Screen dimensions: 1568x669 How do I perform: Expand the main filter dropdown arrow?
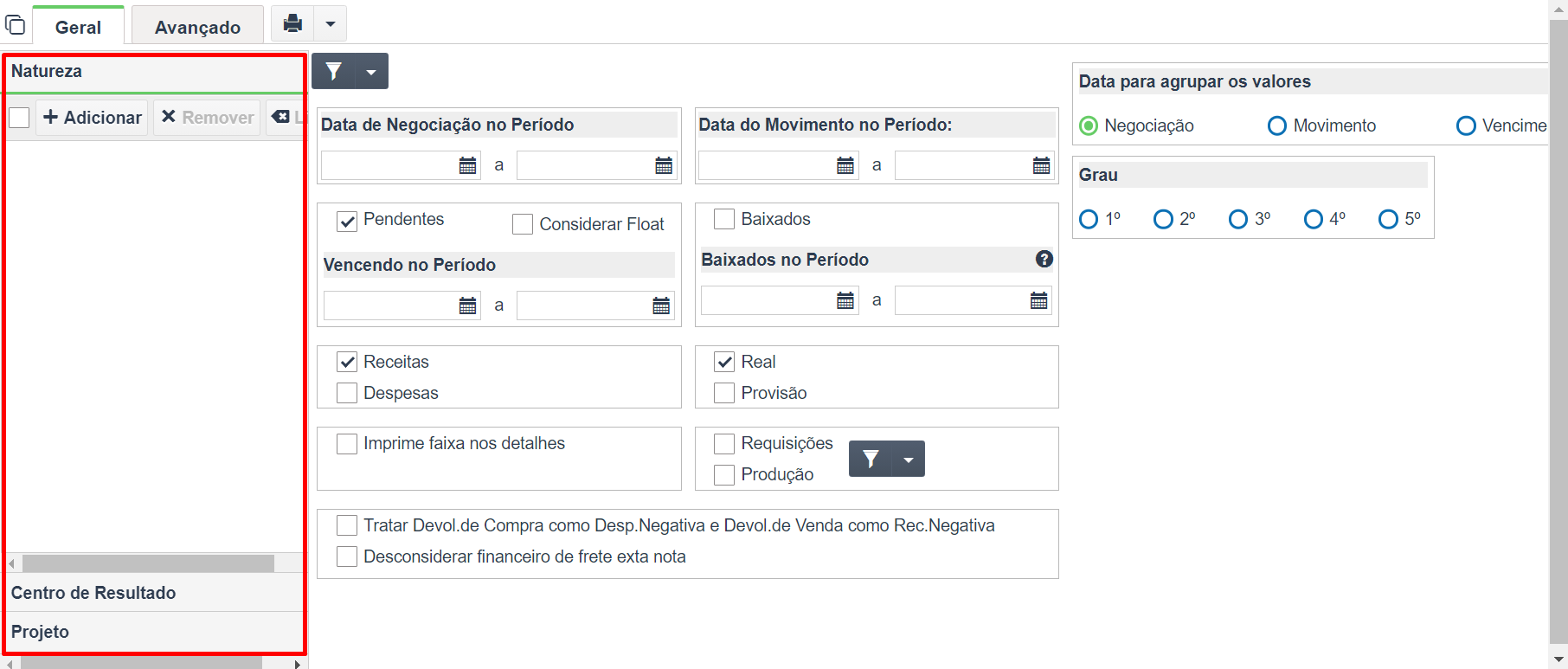[371, 71]
